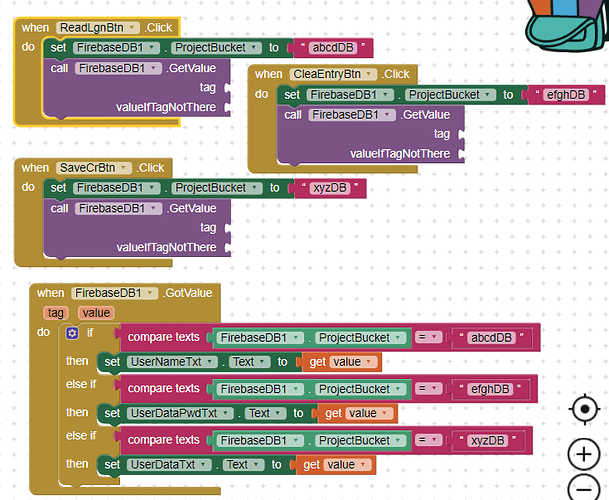Edit abcdDB text in the compare texts block

point(491,338)
